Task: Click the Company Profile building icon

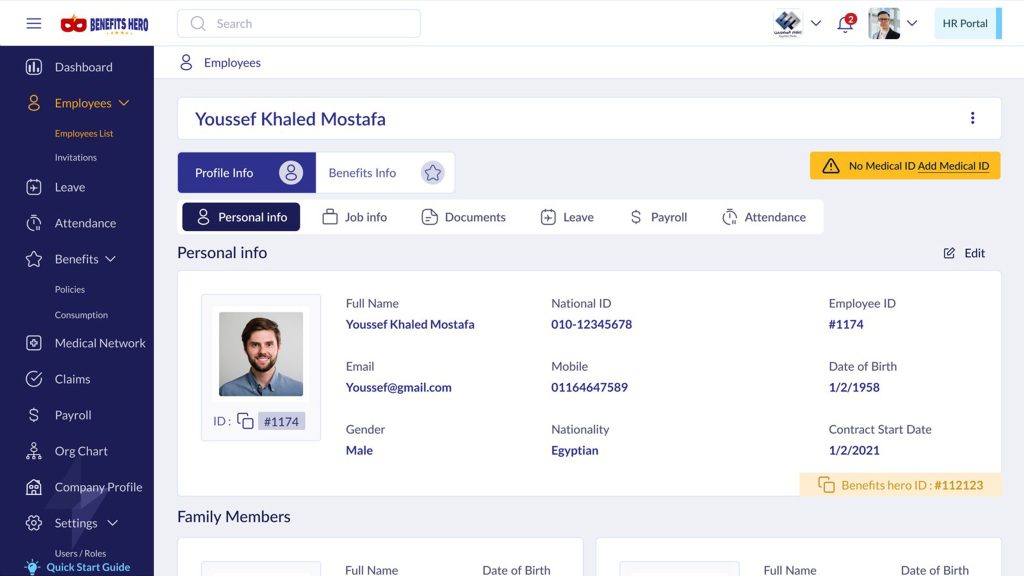Action: pyautogui.click(x=34, y=487)
